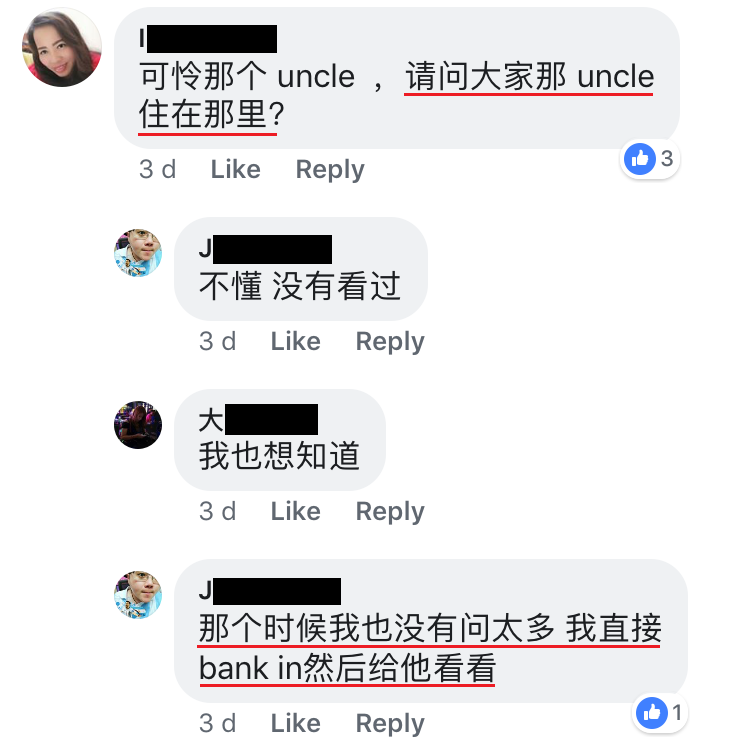Reply to the 可怜那个 uncle comment
This screenshot has width=748, height=741.
point(330,170)
